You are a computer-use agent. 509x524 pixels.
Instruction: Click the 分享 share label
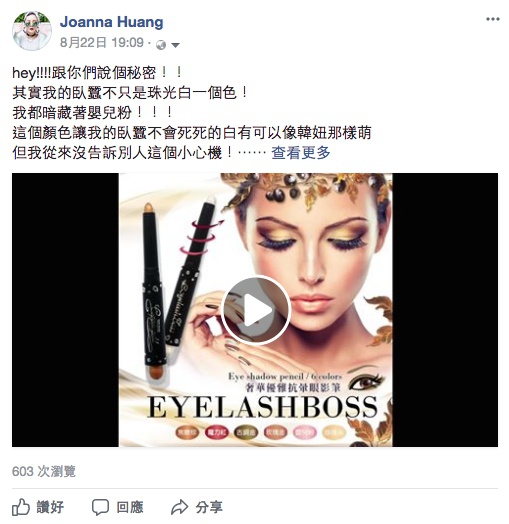(209, 507)
